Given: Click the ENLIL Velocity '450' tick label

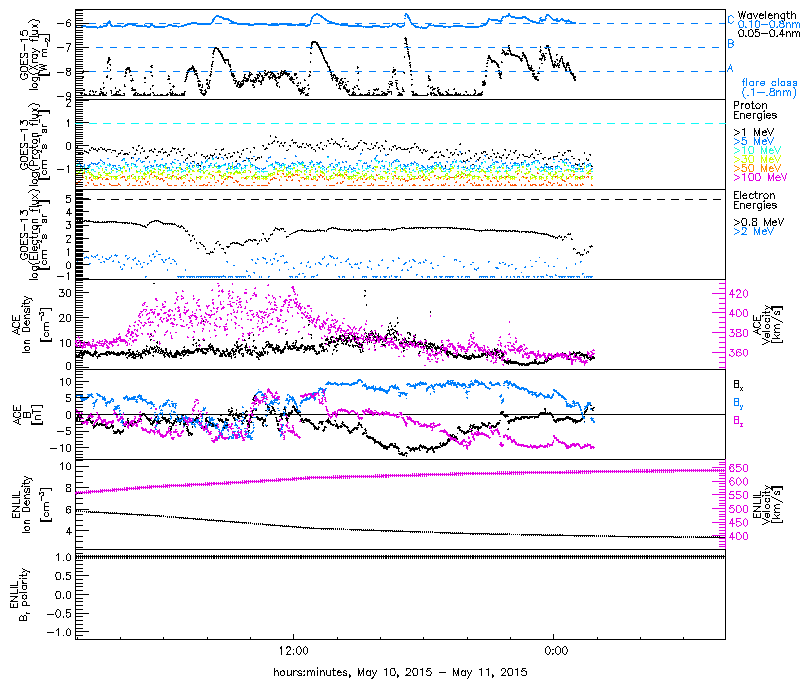Looking at the screenshot, I should tap(739, 523).
